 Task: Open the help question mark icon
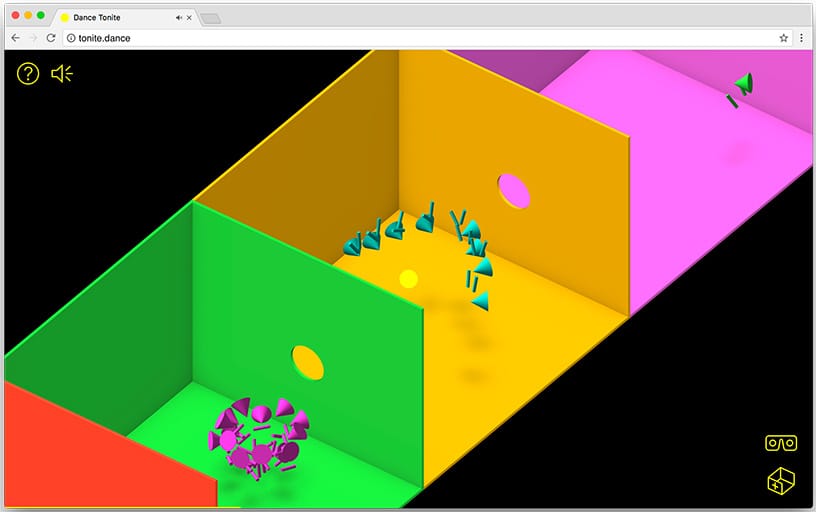(x=28, y=73)
